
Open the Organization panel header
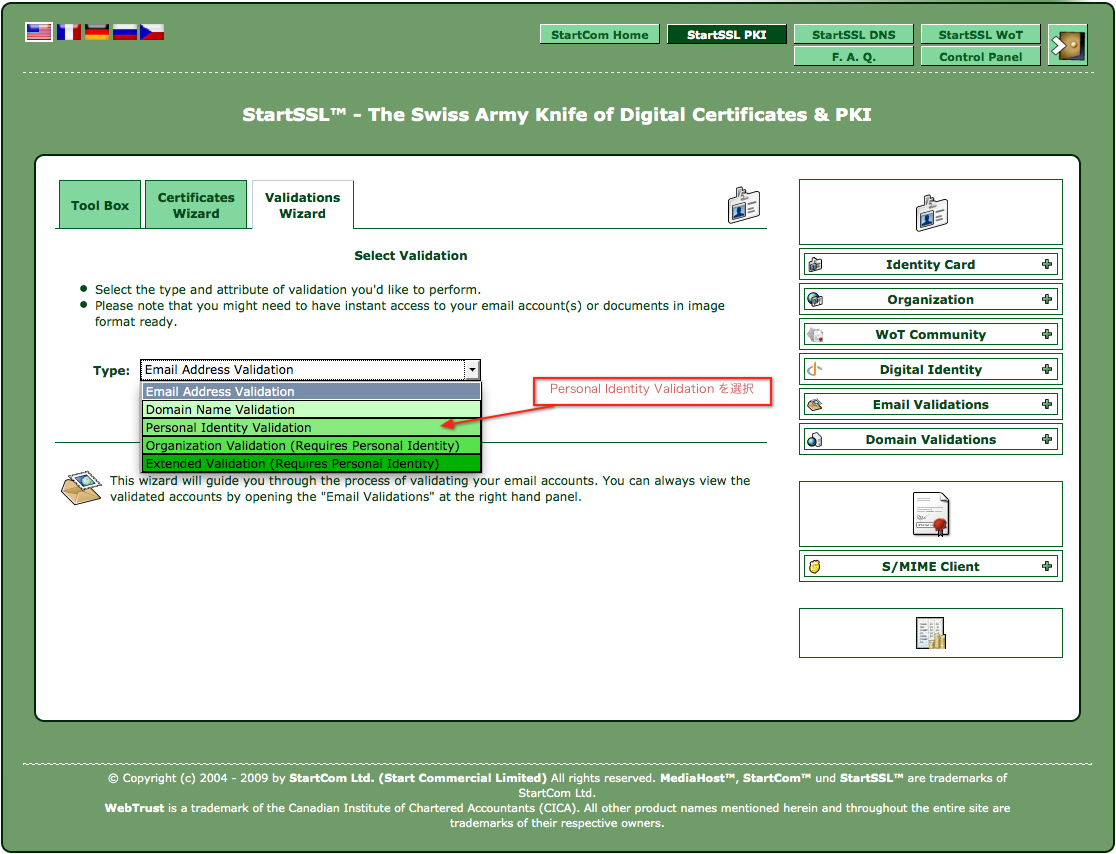point(931,300)
